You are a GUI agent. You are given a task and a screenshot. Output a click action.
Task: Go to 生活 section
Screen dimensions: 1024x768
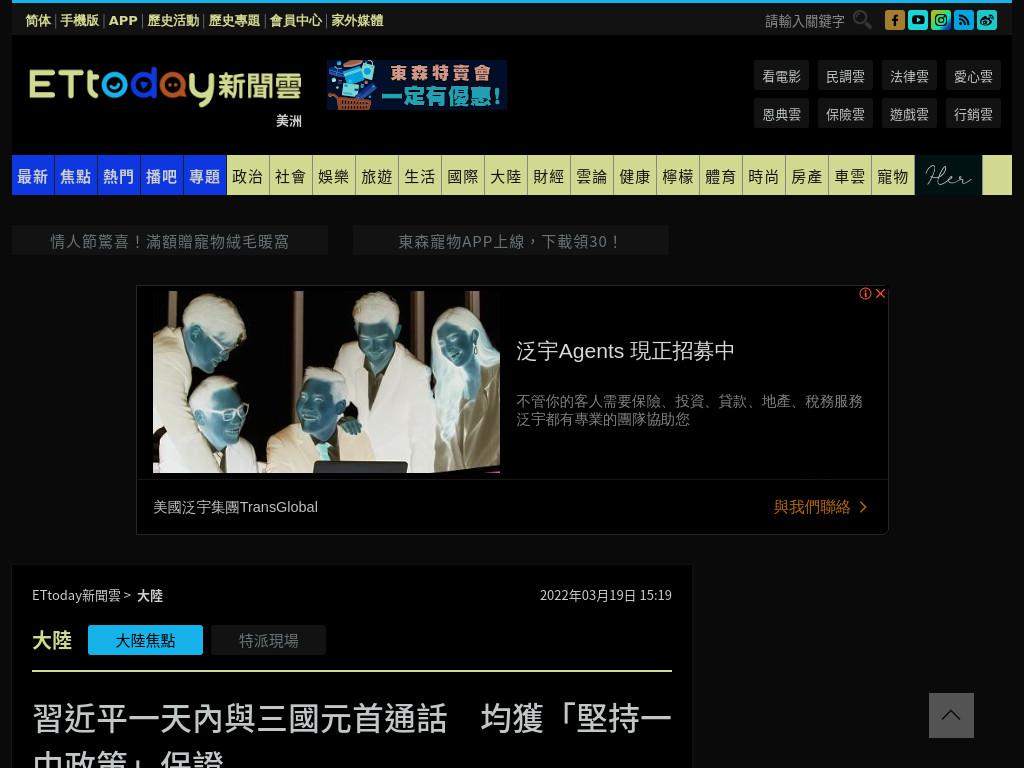click(421, 175)
